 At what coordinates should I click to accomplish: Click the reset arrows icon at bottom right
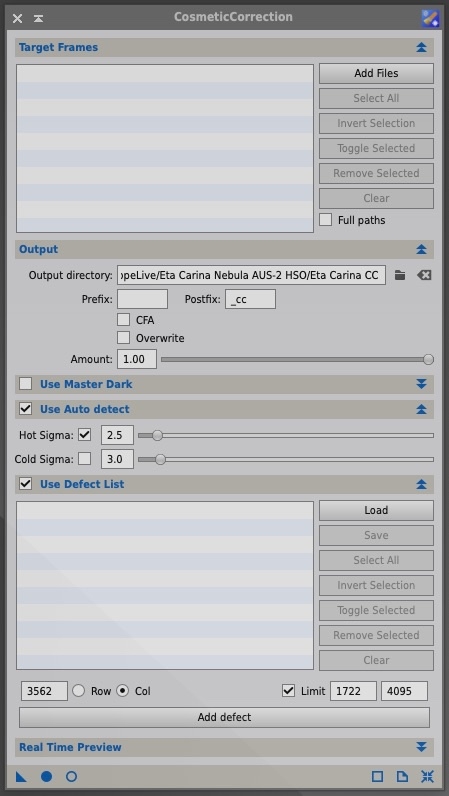(x=427, y=776)
